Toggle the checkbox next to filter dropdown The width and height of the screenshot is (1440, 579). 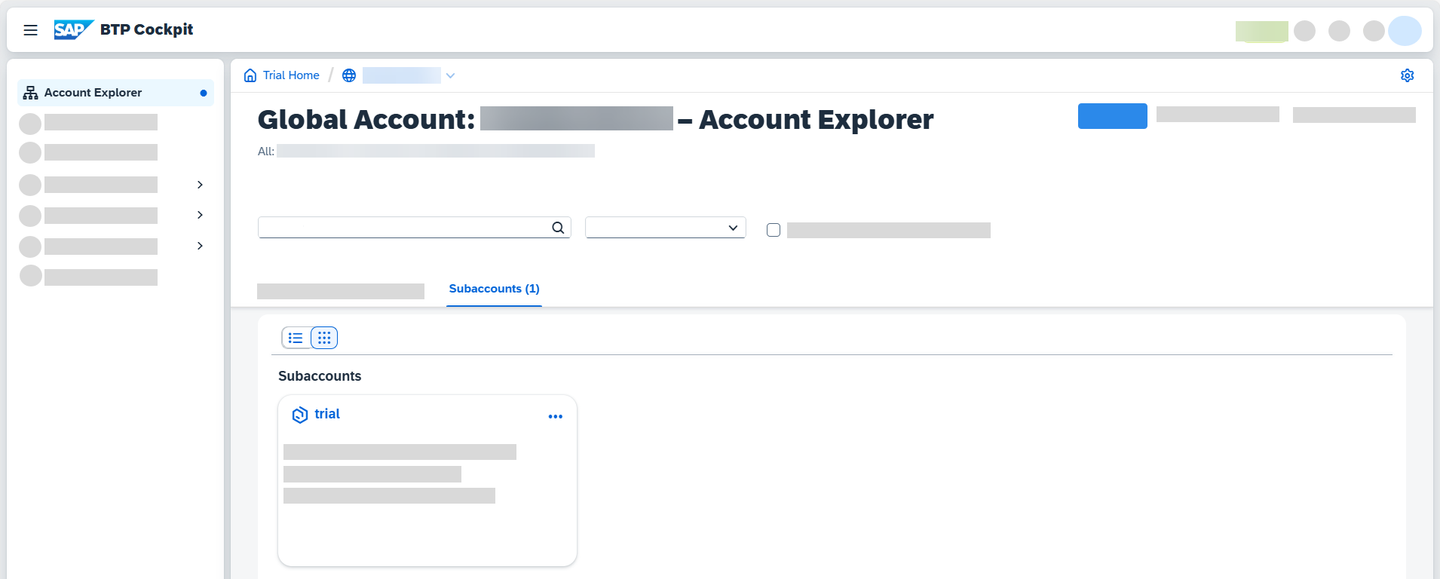(x=773, y=230)
